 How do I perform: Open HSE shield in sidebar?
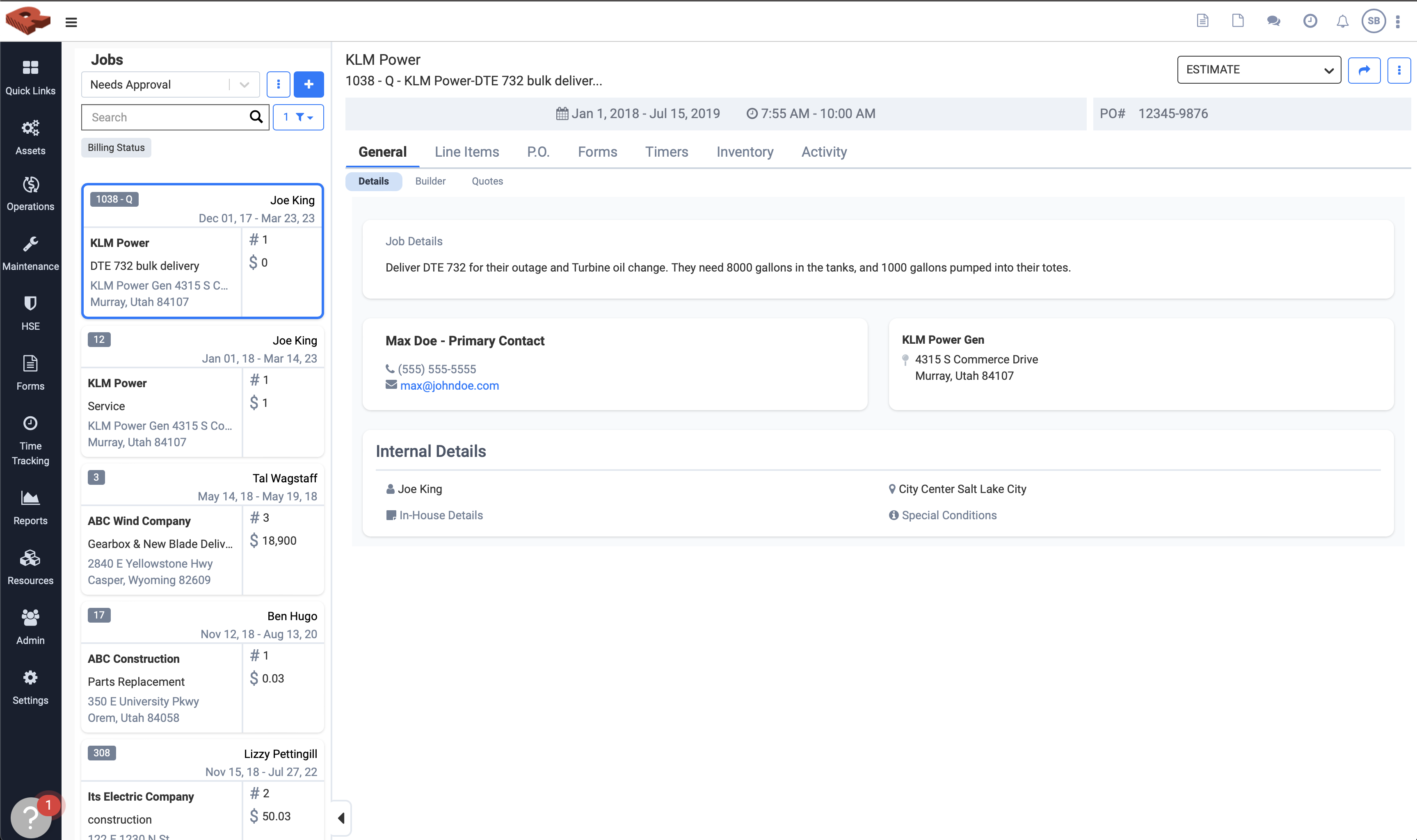[31, 313]
